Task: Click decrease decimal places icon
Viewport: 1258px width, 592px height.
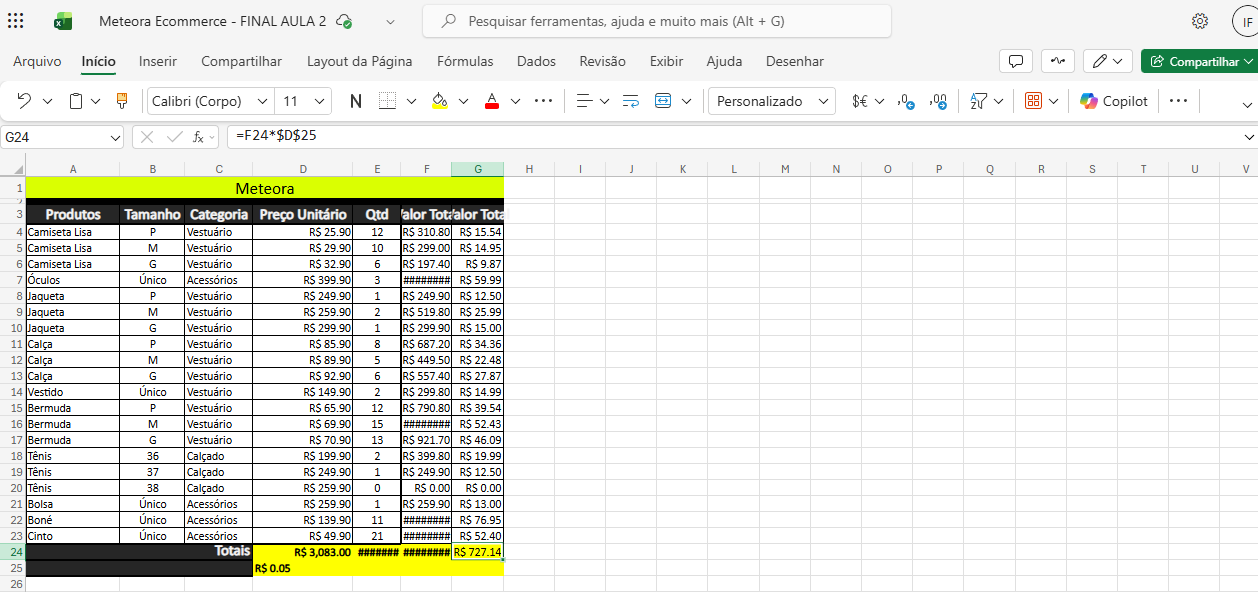Action: click(x=906, y=101)
